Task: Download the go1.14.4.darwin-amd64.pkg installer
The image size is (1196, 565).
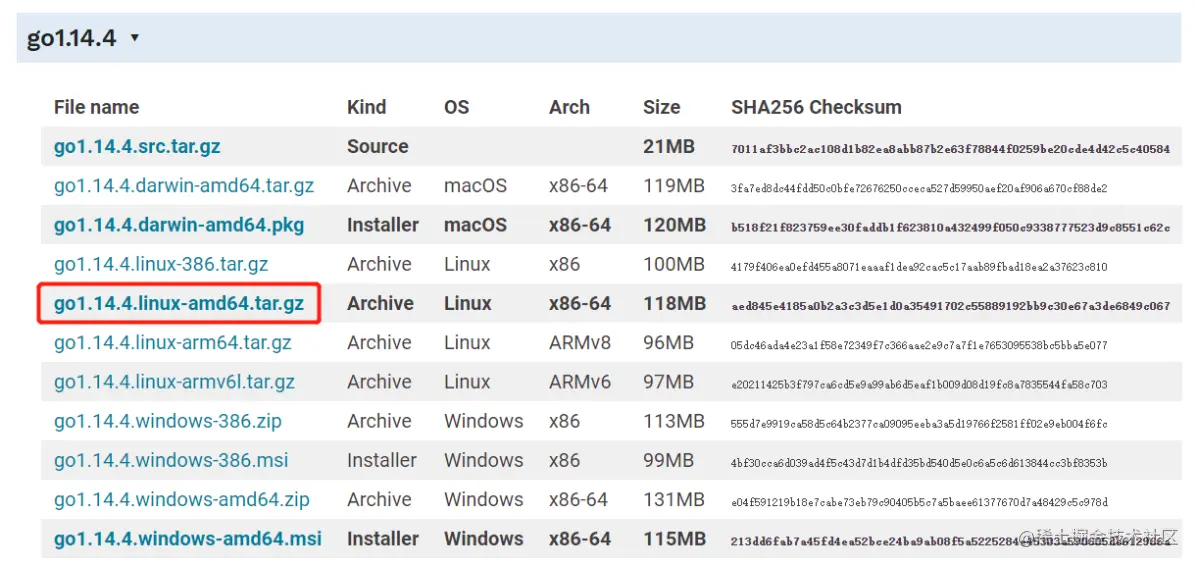Action: click(x=179, y=225)
